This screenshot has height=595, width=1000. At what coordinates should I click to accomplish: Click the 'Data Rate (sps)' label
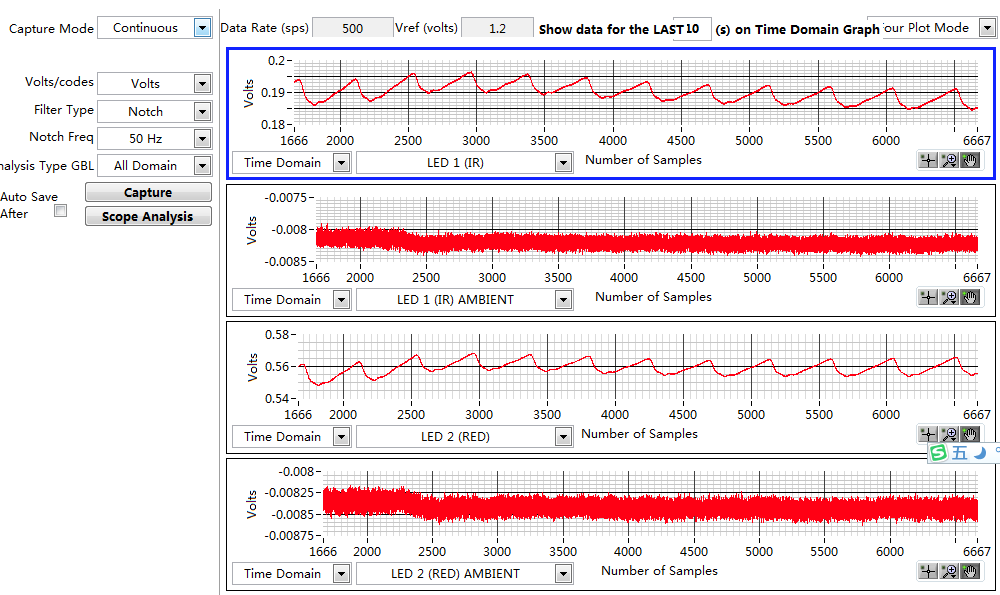click(265, 28)
